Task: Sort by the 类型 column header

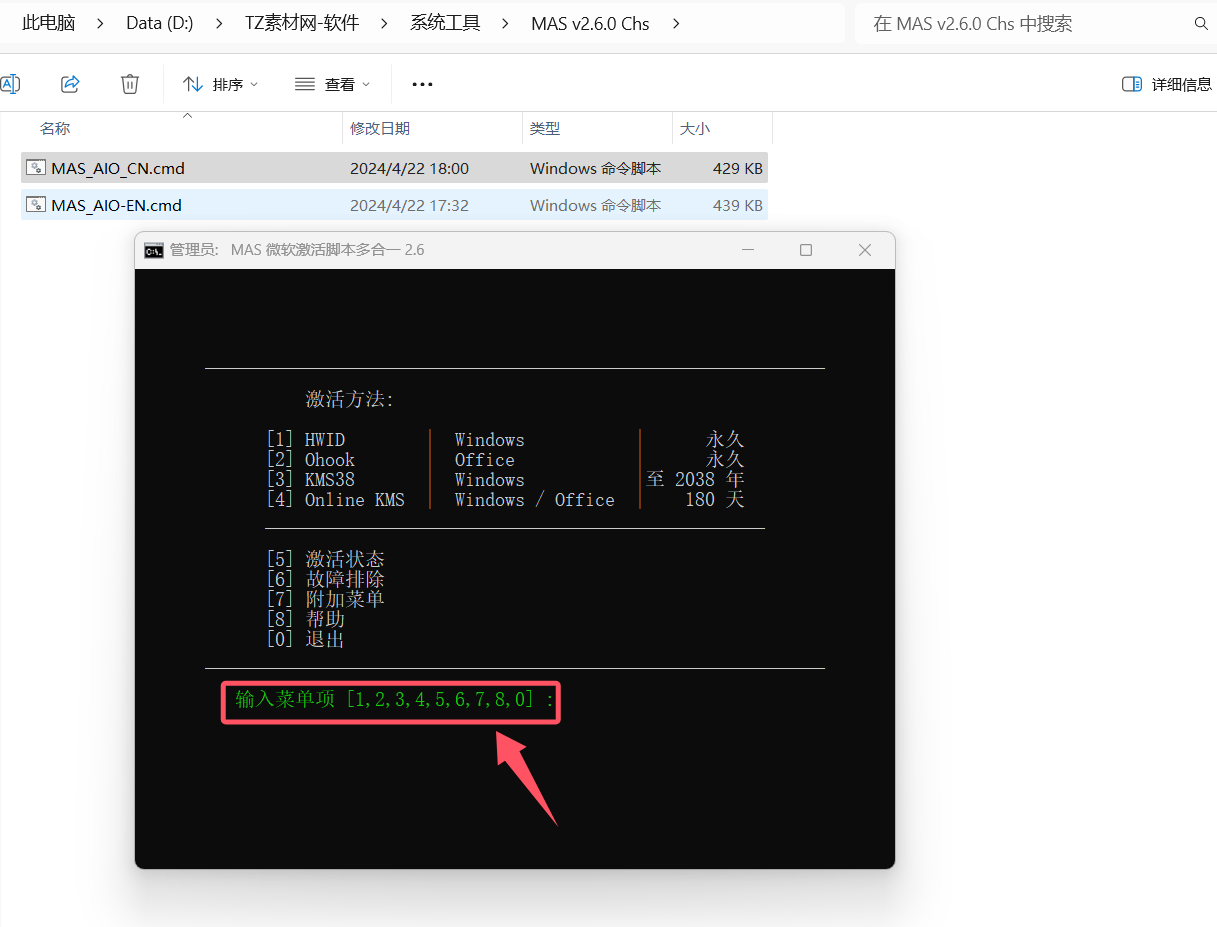Action: [545, 129]
